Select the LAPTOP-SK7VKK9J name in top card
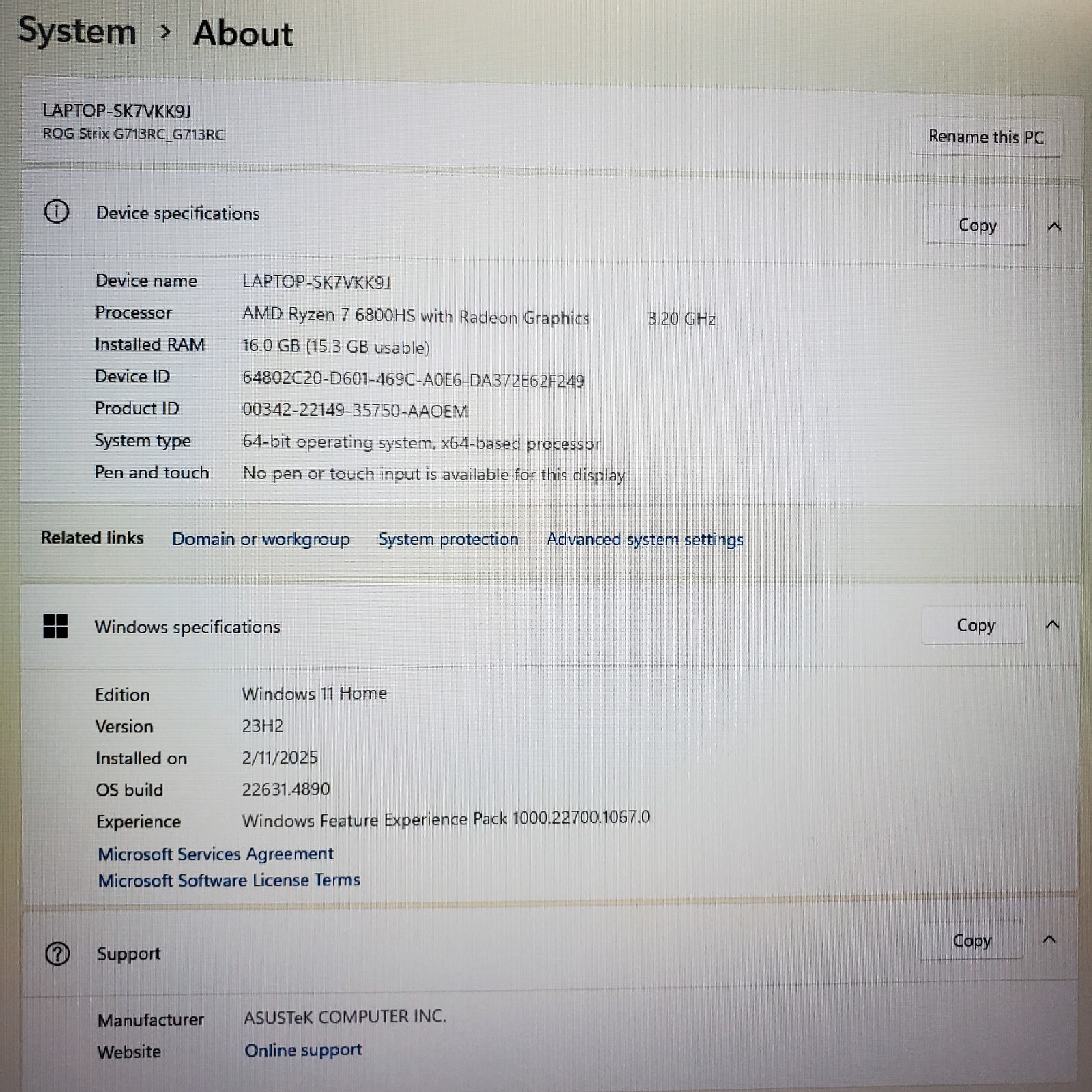The image size is (1092, 1092). point(117,111)
